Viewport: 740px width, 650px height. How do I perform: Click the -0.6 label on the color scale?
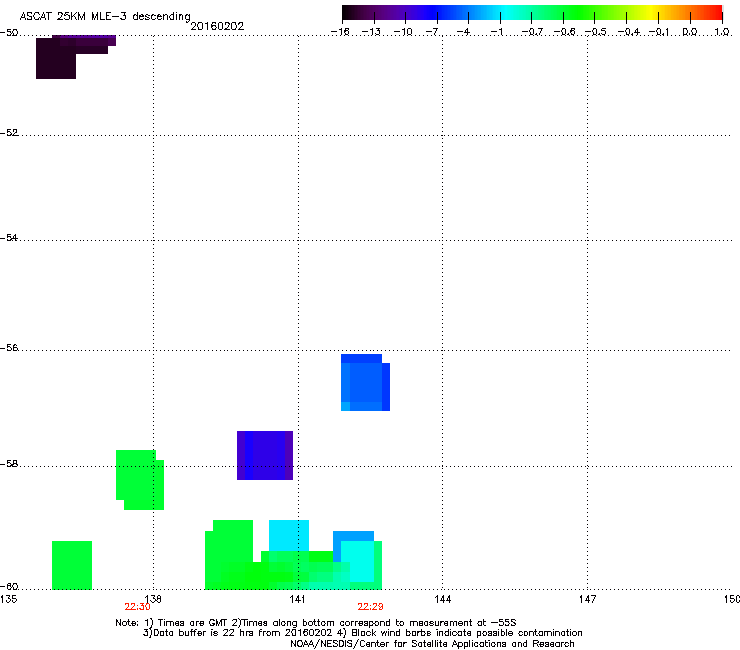pos(564,32)
